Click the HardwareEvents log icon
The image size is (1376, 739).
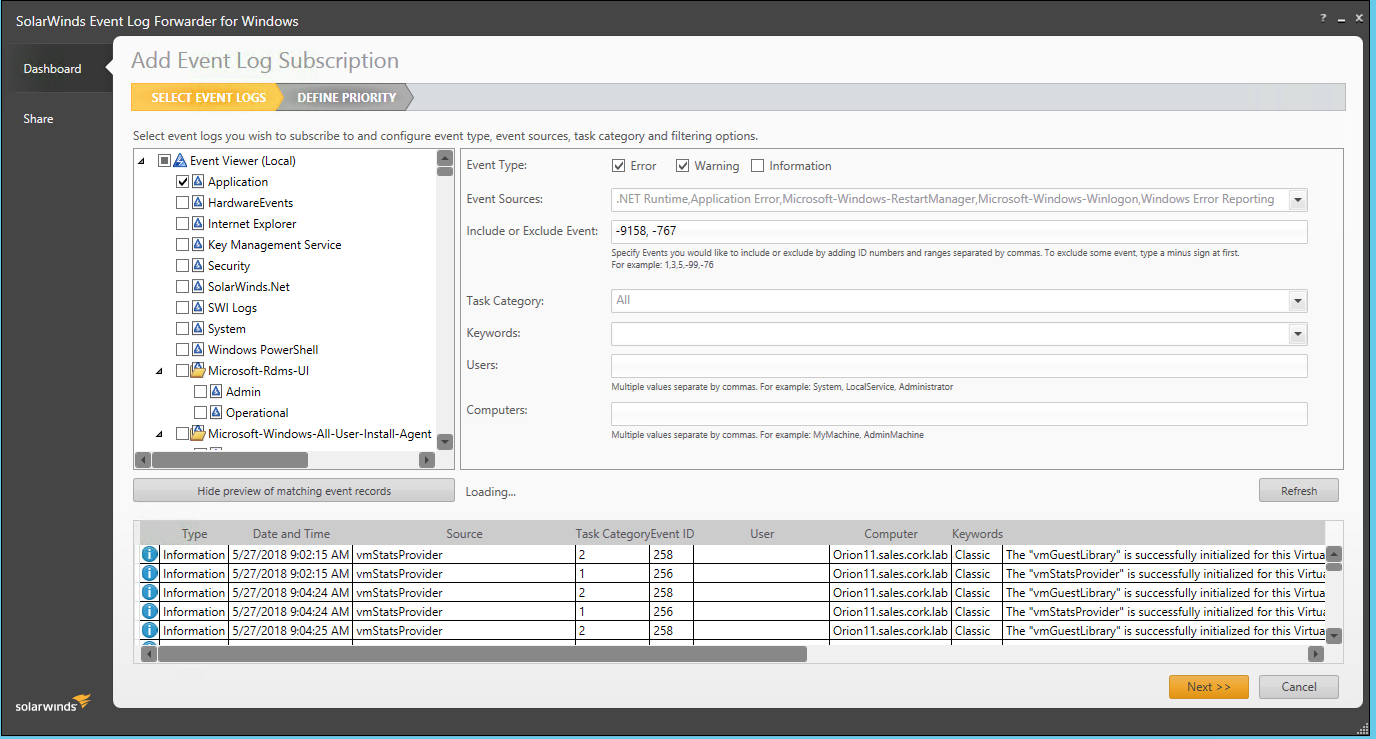pos(199,202)
